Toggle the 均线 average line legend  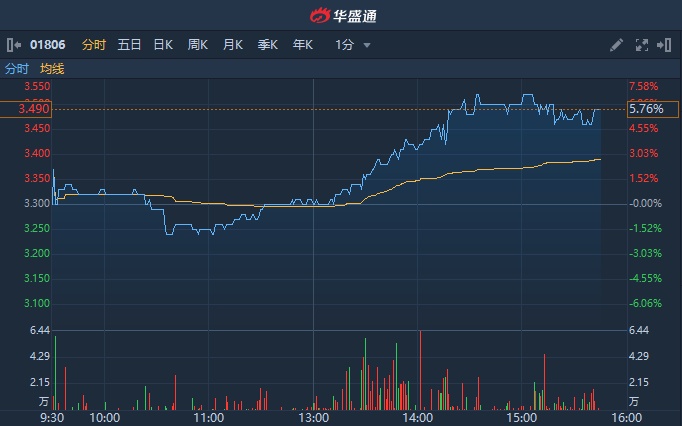[x=52, y=68]
